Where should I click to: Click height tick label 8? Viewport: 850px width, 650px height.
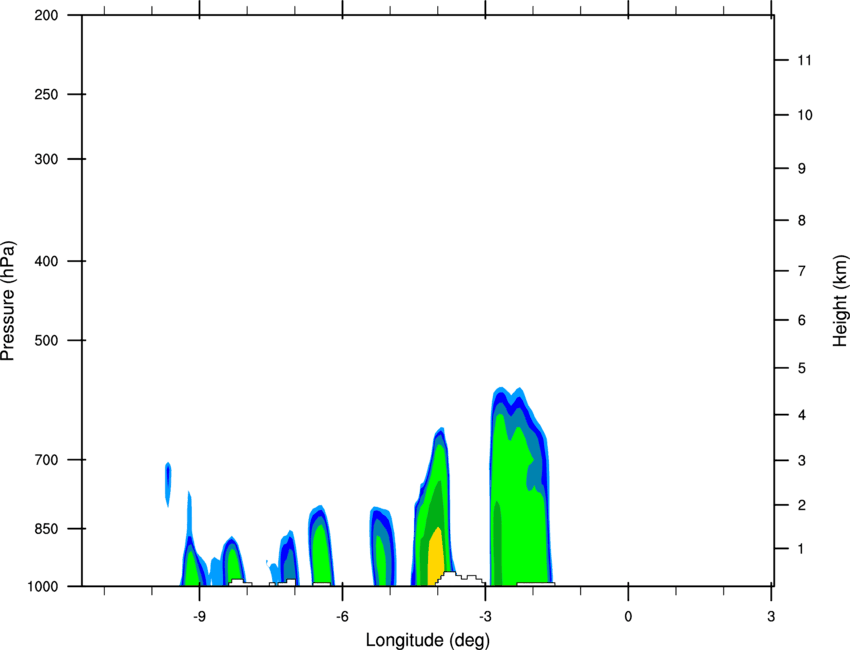pyautogui.click(x=802, y=221)
